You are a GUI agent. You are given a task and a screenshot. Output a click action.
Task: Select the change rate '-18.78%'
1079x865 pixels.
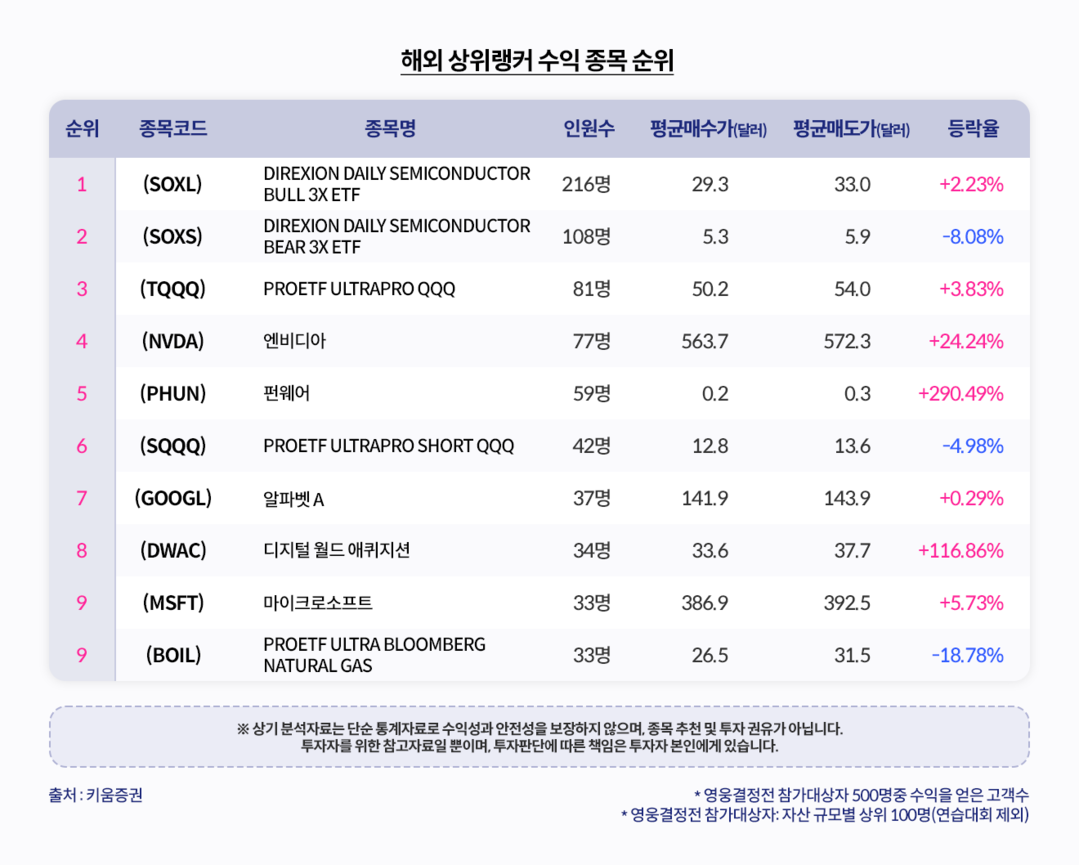tap(968, 655)
